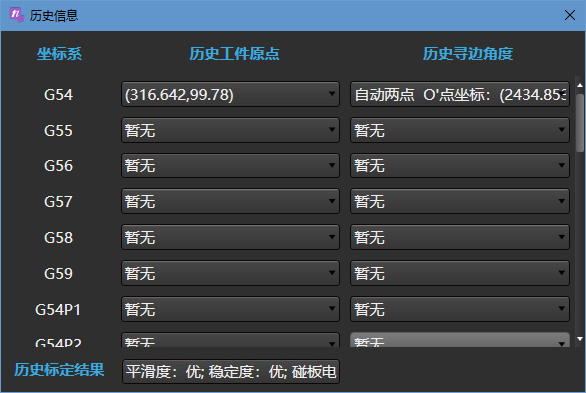Click the G57 row label
Screen dimensions: 586x393
[x=58, y=201]
